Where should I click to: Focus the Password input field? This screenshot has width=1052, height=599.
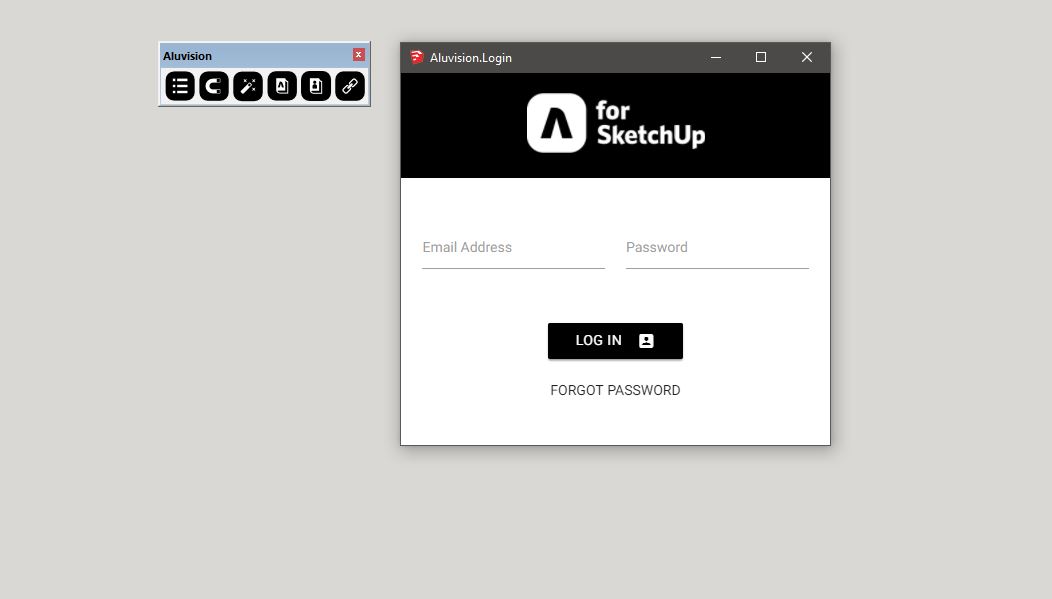pyautogui.click(x=717, y=249)
